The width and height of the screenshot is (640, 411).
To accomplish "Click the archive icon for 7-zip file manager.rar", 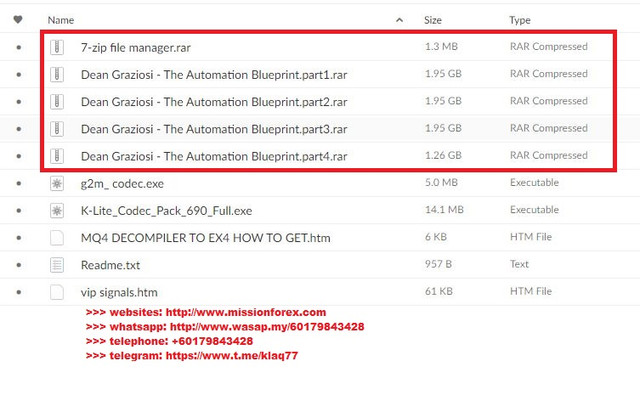I will (57, 47).
